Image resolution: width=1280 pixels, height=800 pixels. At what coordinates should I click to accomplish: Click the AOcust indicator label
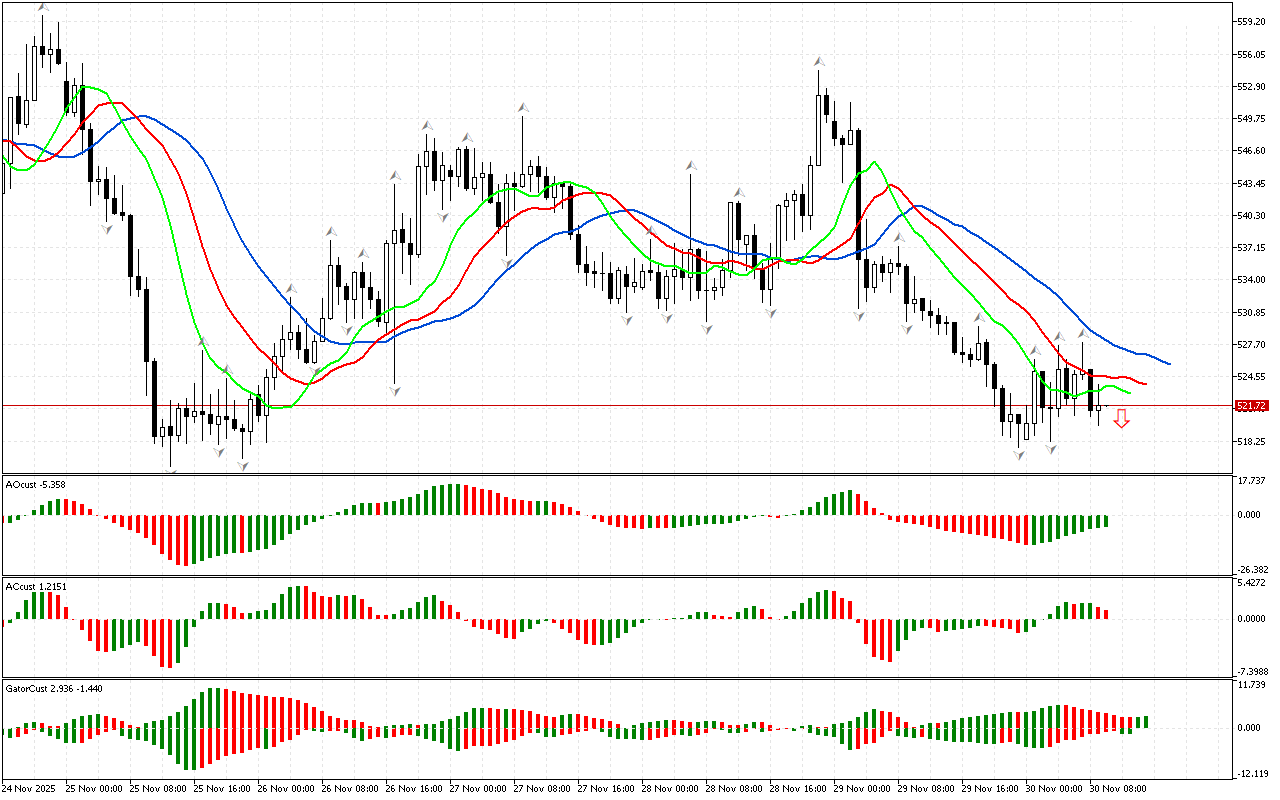[36, 484]
